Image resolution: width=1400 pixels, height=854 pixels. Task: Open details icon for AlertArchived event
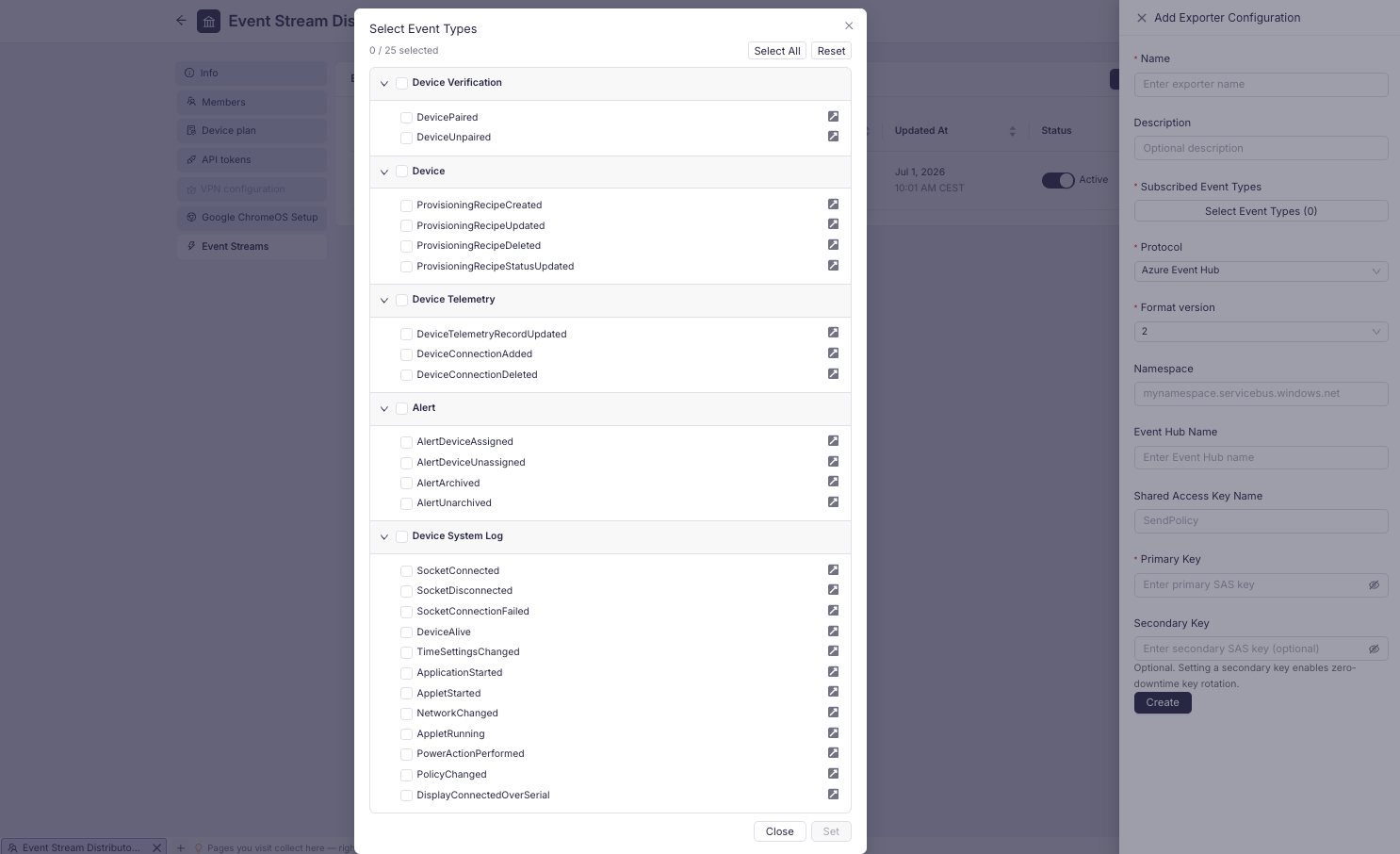(833, 482)
